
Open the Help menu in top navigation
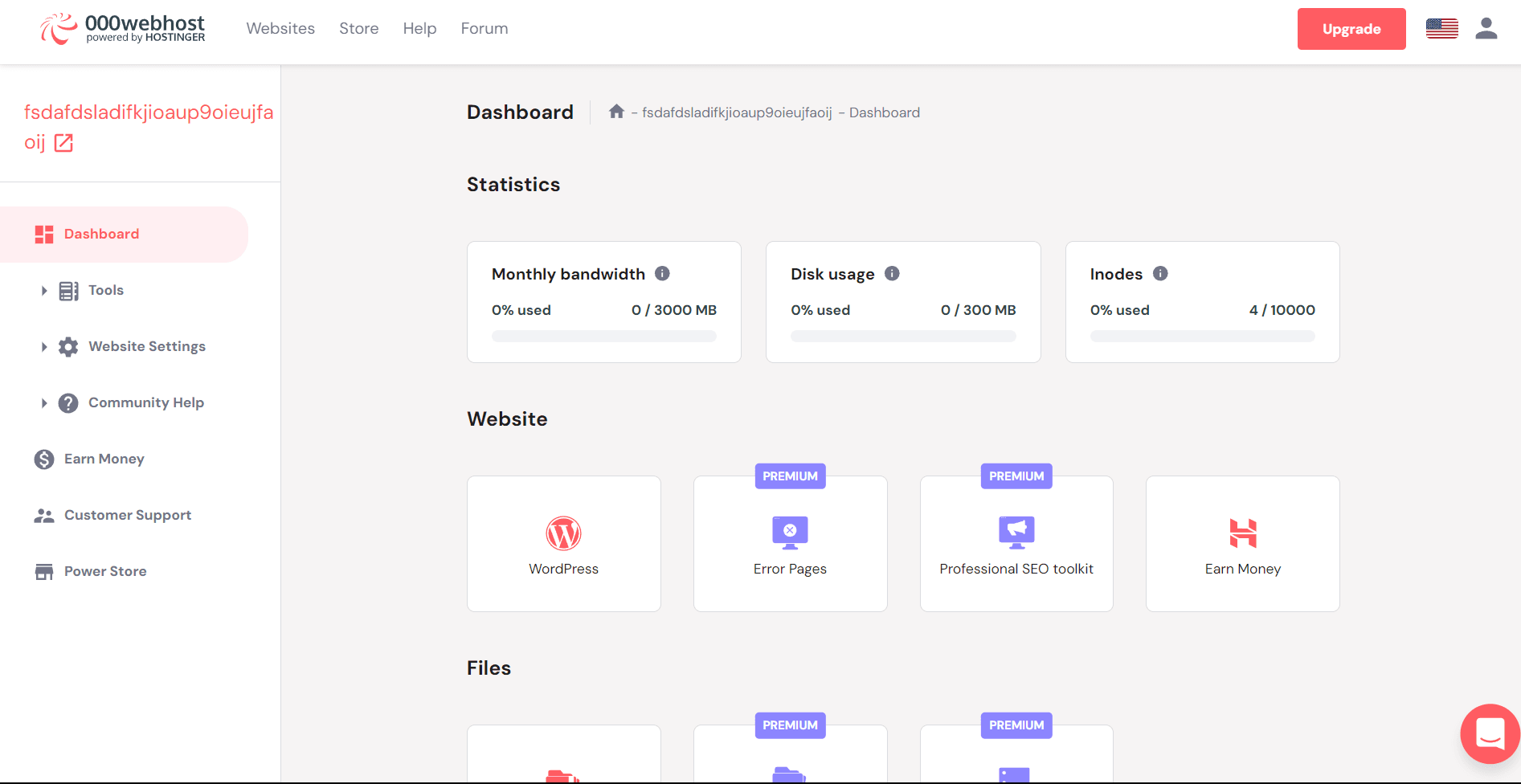coord(419,29)
